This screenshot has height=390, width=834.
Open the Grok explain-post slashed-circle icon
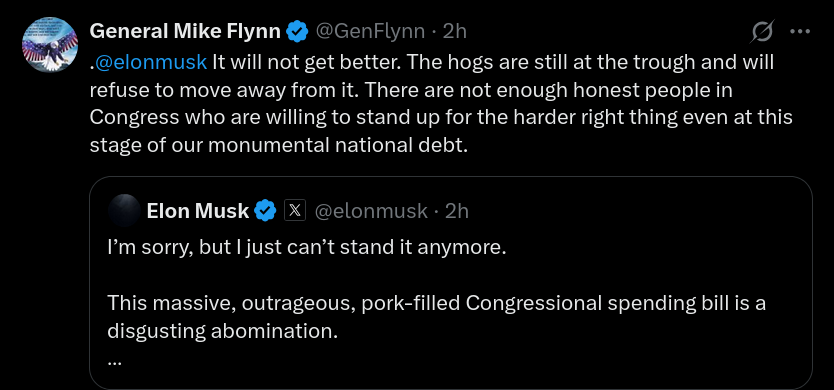[762, 32]
